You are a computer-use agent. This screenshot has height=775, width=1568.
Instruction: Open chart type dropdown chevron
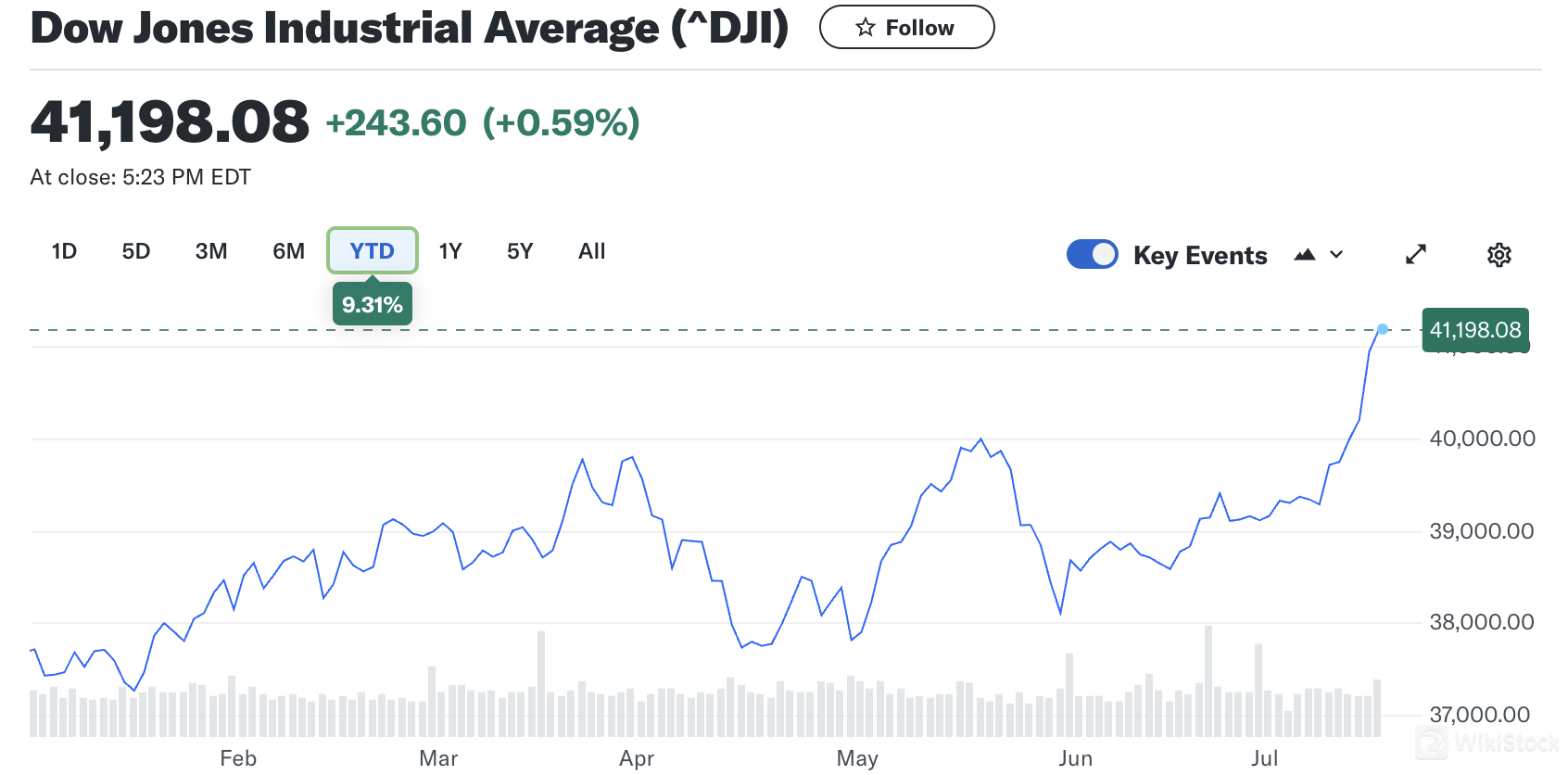(x=1336, y=255)
